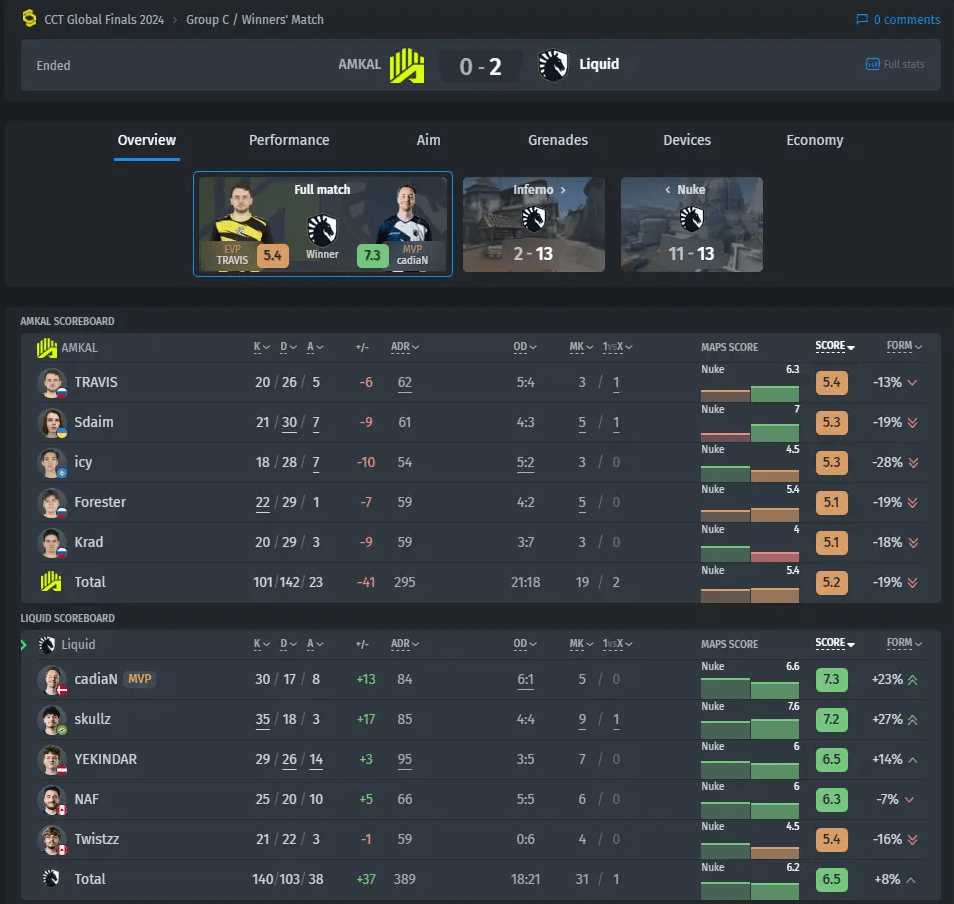This screenshot has width=954, height=904.
Task: Open CCT Global Finals 2024 breadcrumb link
Action: pyautogui.click(x=106, y=20)
